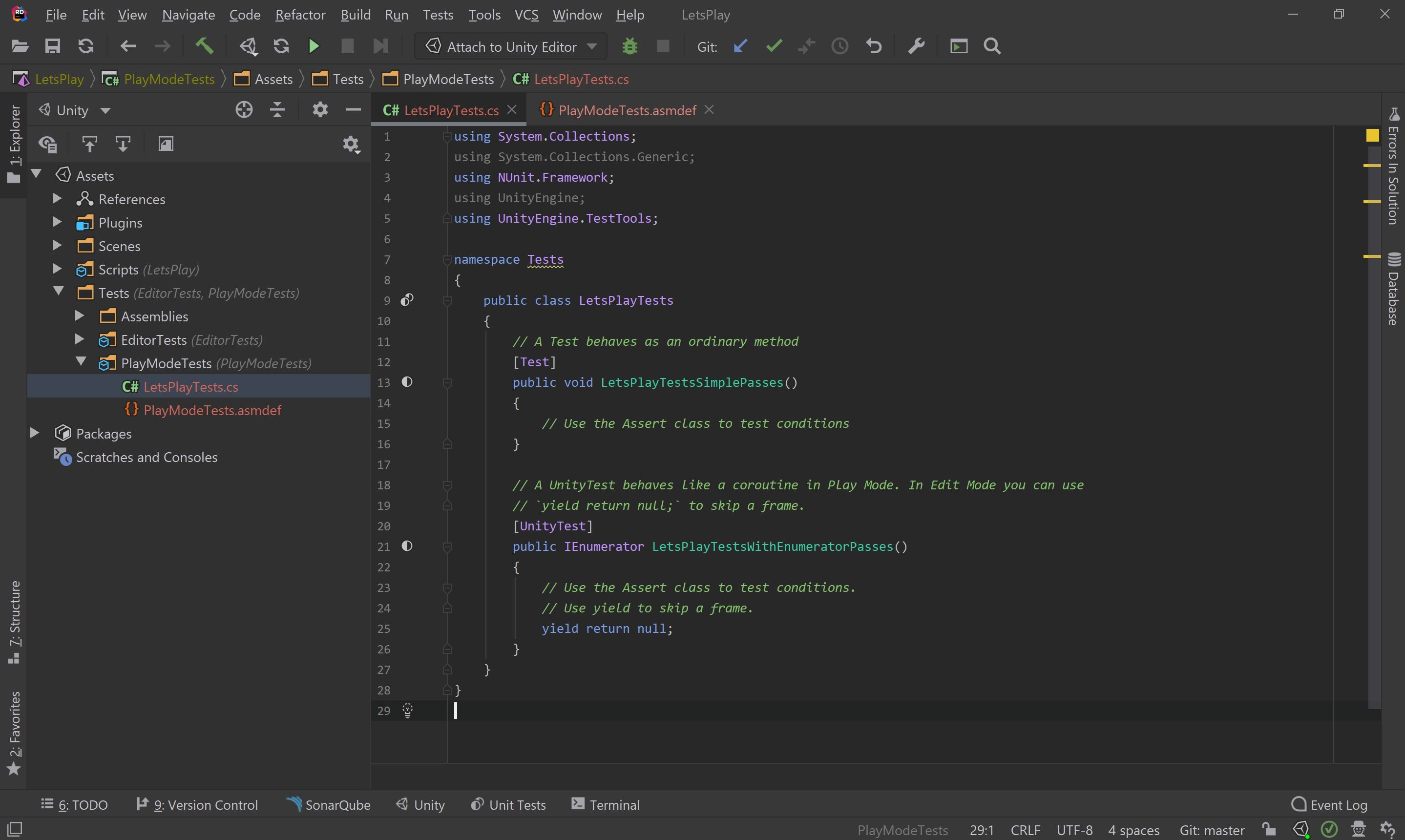Click the Debug bug icon
The height and width of the screenshot is (840, 1405).
630,46
